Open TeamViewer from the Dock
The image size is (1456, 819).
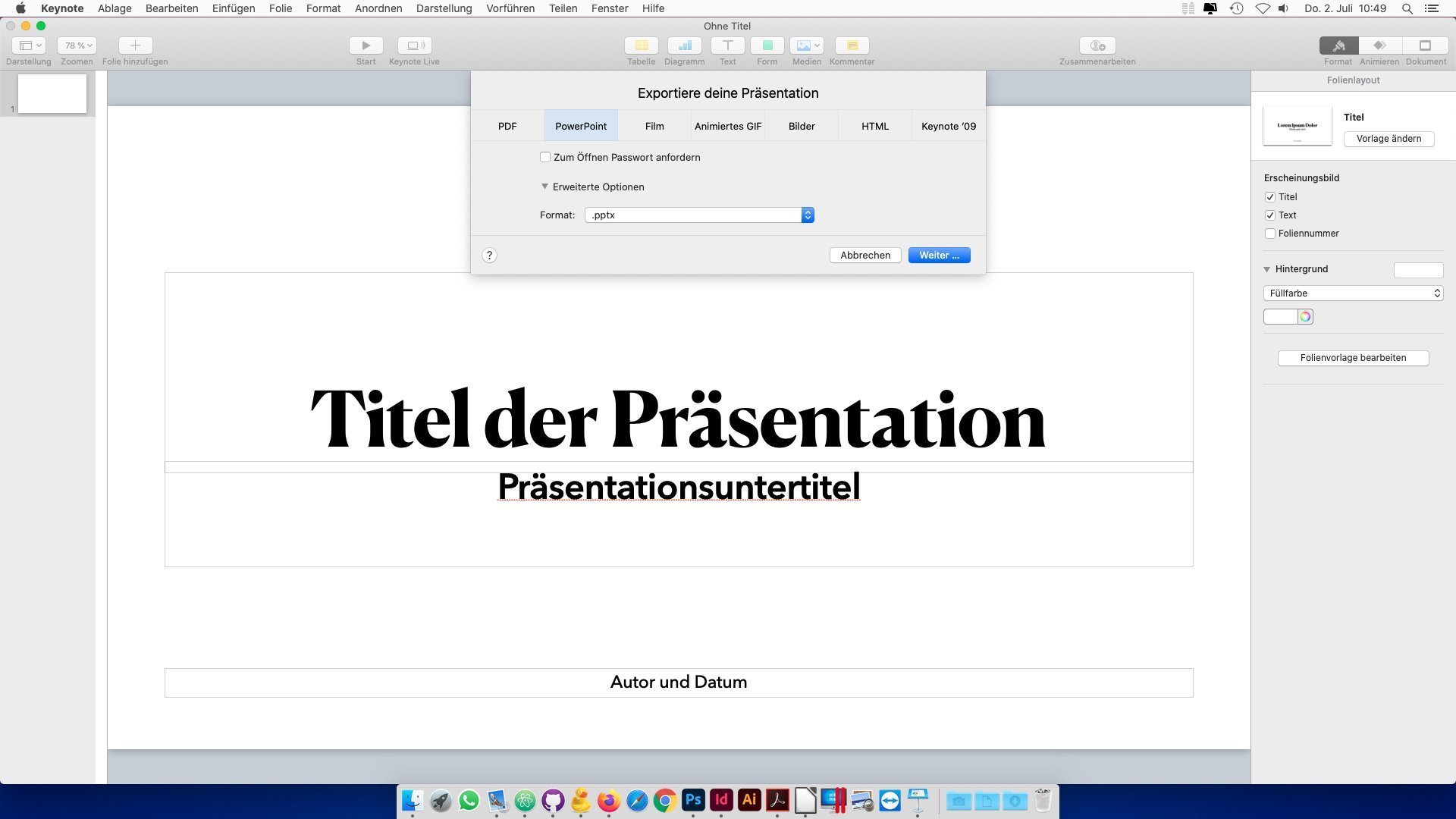pyautogui.click(x=890, y=800)
